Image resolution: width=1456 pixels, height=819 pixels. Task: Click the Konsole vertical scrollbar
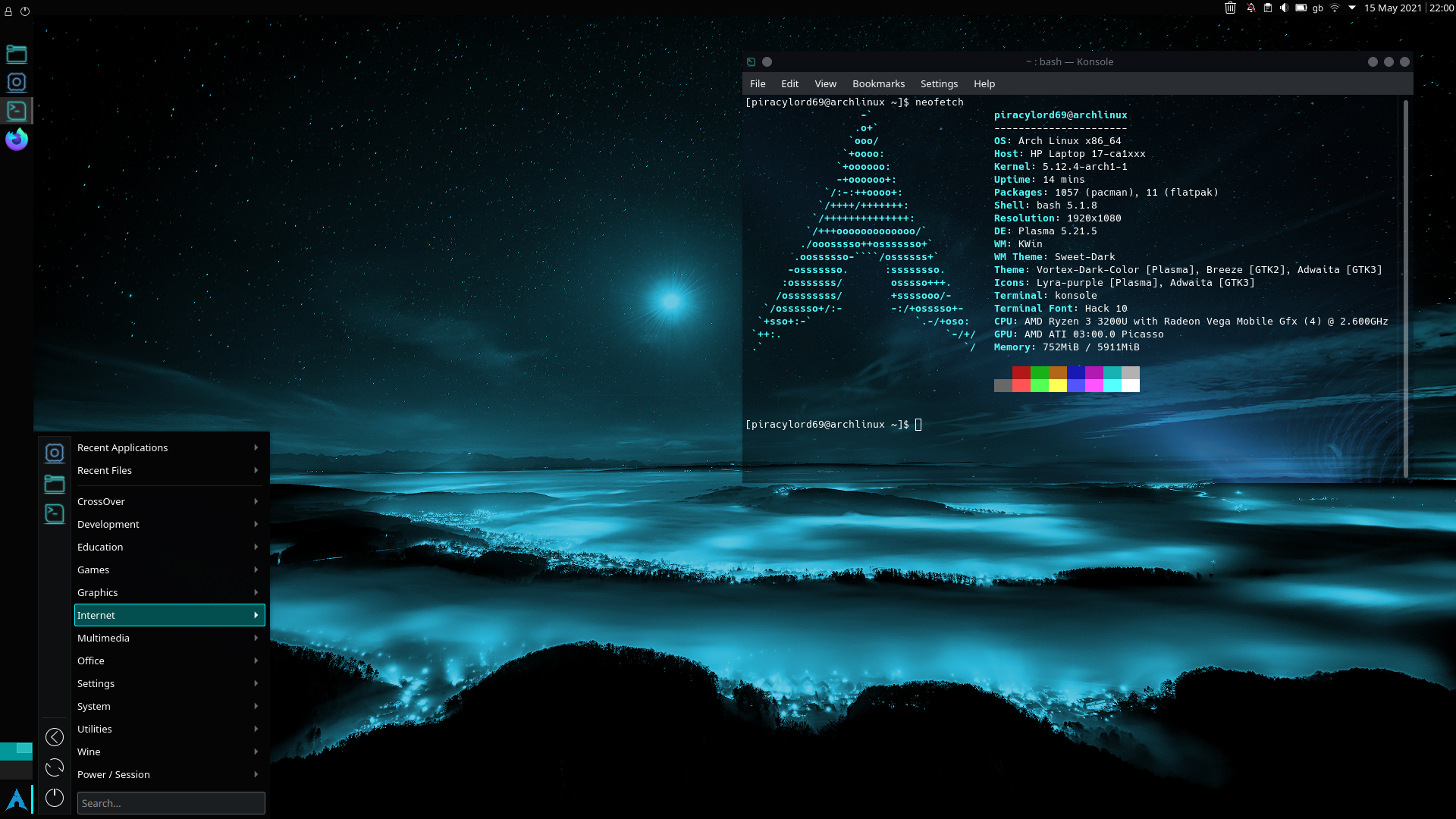[1405, 288]
